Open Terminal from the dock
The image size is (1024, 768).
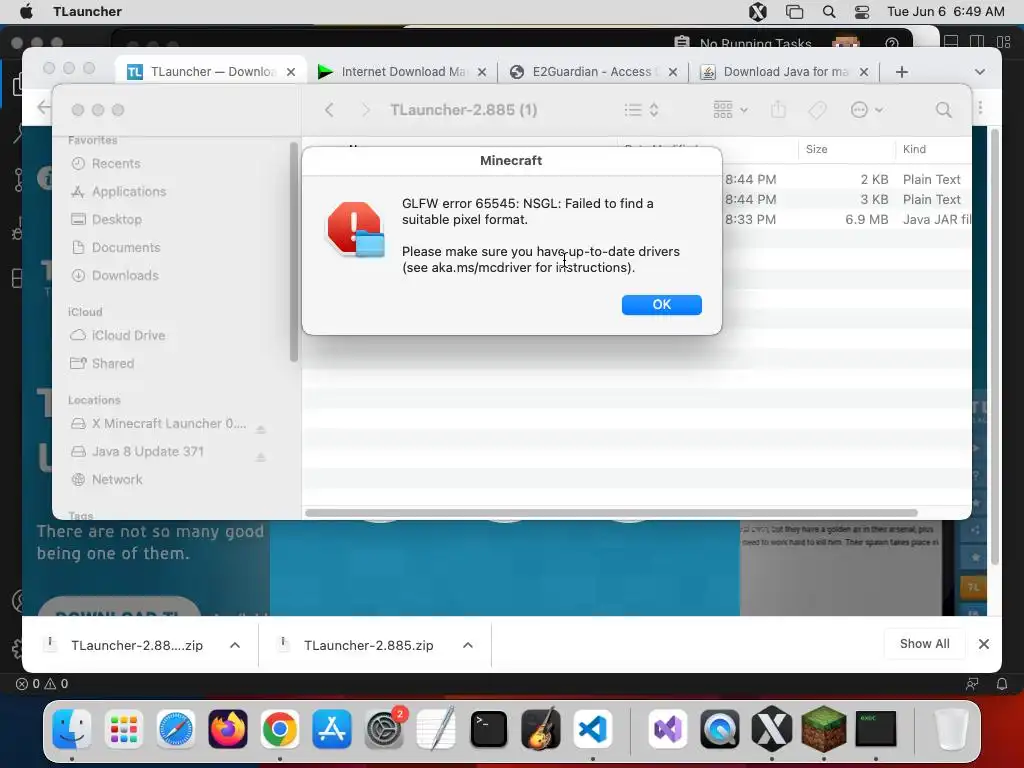pyautogui.click(x=488, y=729)
